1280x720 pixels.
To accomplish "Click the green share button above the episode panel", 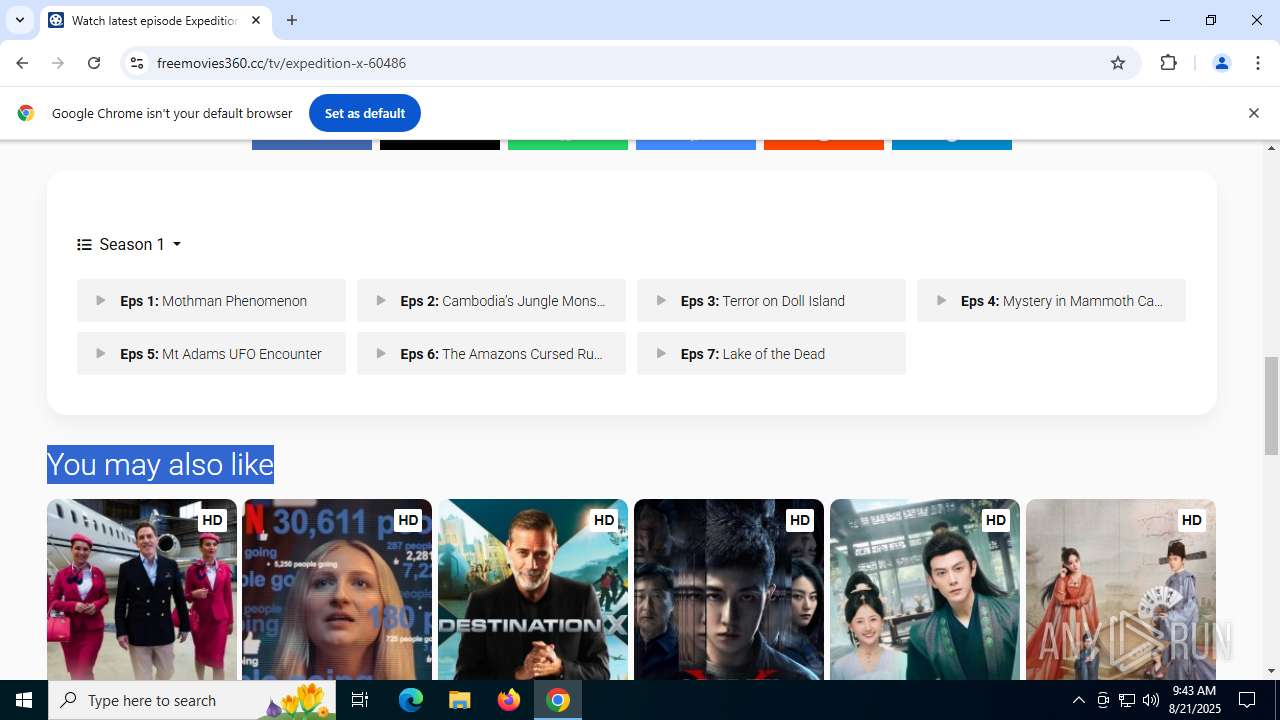I will [x=568, y=144].
